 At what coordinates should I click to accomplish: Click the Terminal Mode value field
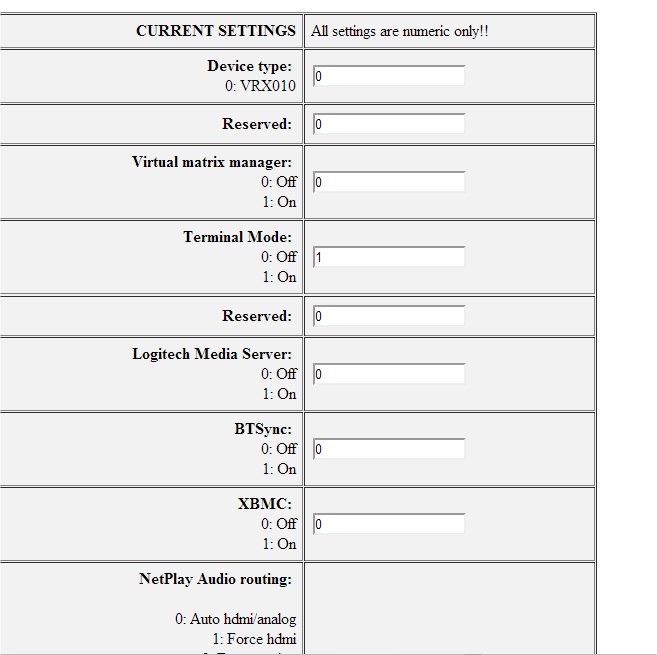pyautogui.click(x=389, y=257)
